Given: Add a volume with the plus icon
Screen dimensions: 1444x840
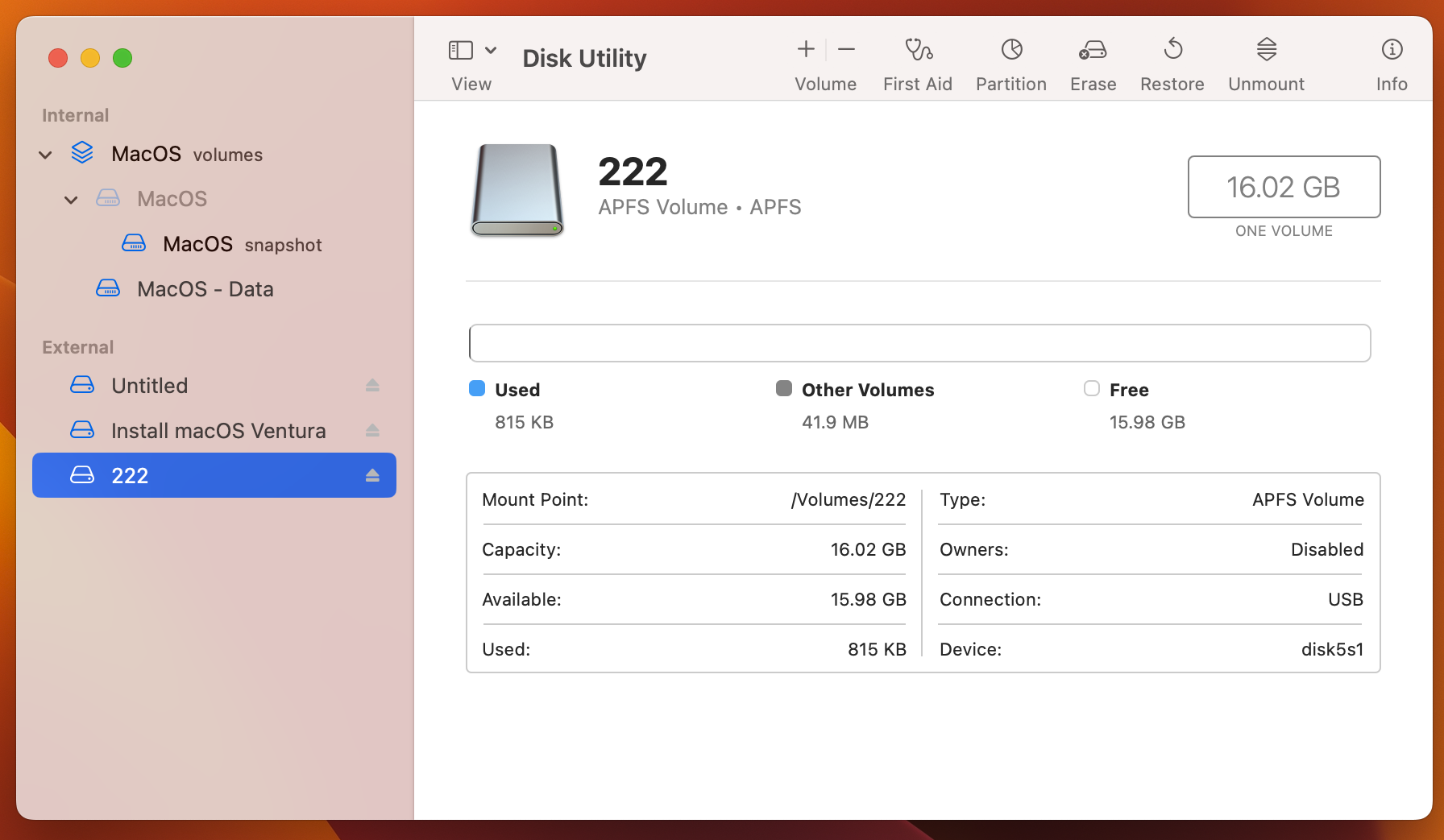Looking at the screenshot, I should tap(806, 49).
